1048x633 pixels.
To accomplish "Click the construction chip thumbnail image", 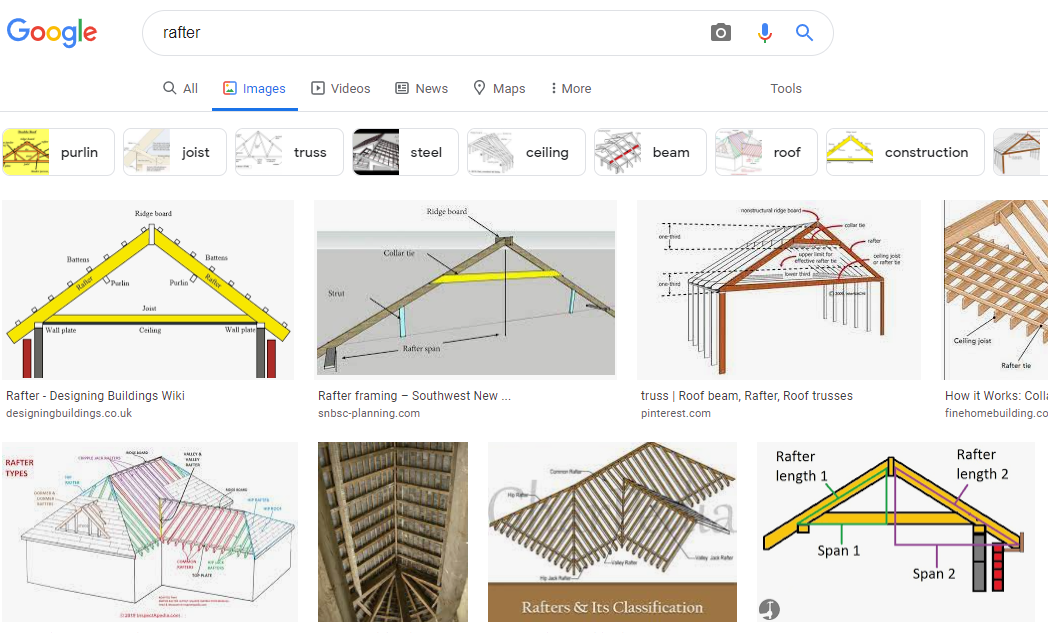I will (x=849, y=152).
